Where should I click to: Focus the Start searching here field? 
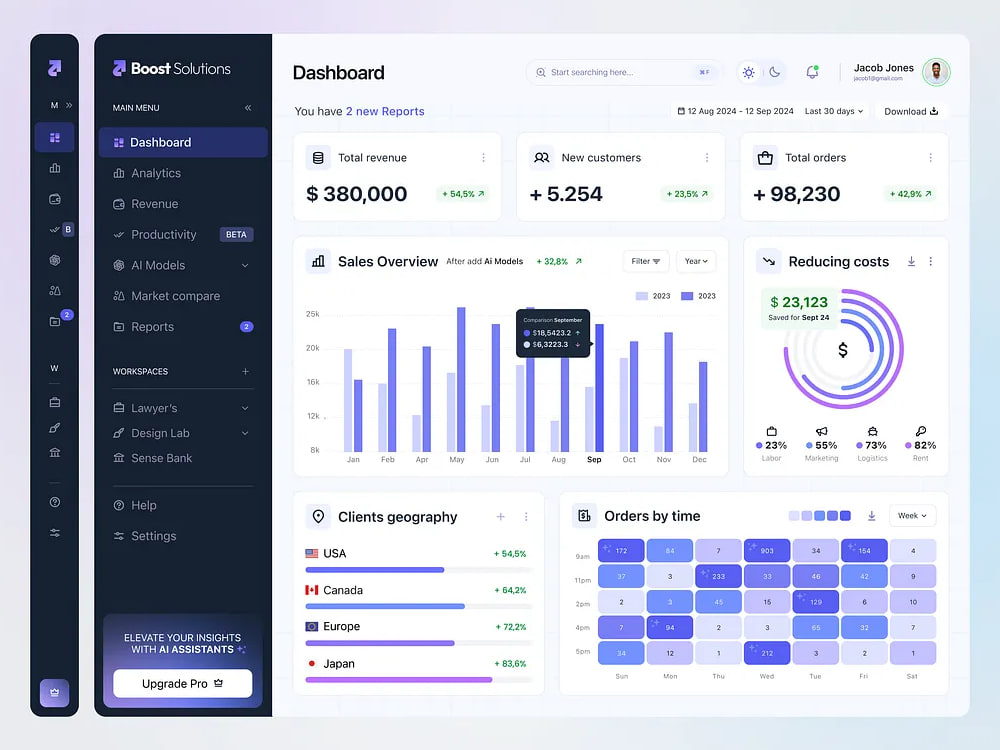tap(623, 72)
